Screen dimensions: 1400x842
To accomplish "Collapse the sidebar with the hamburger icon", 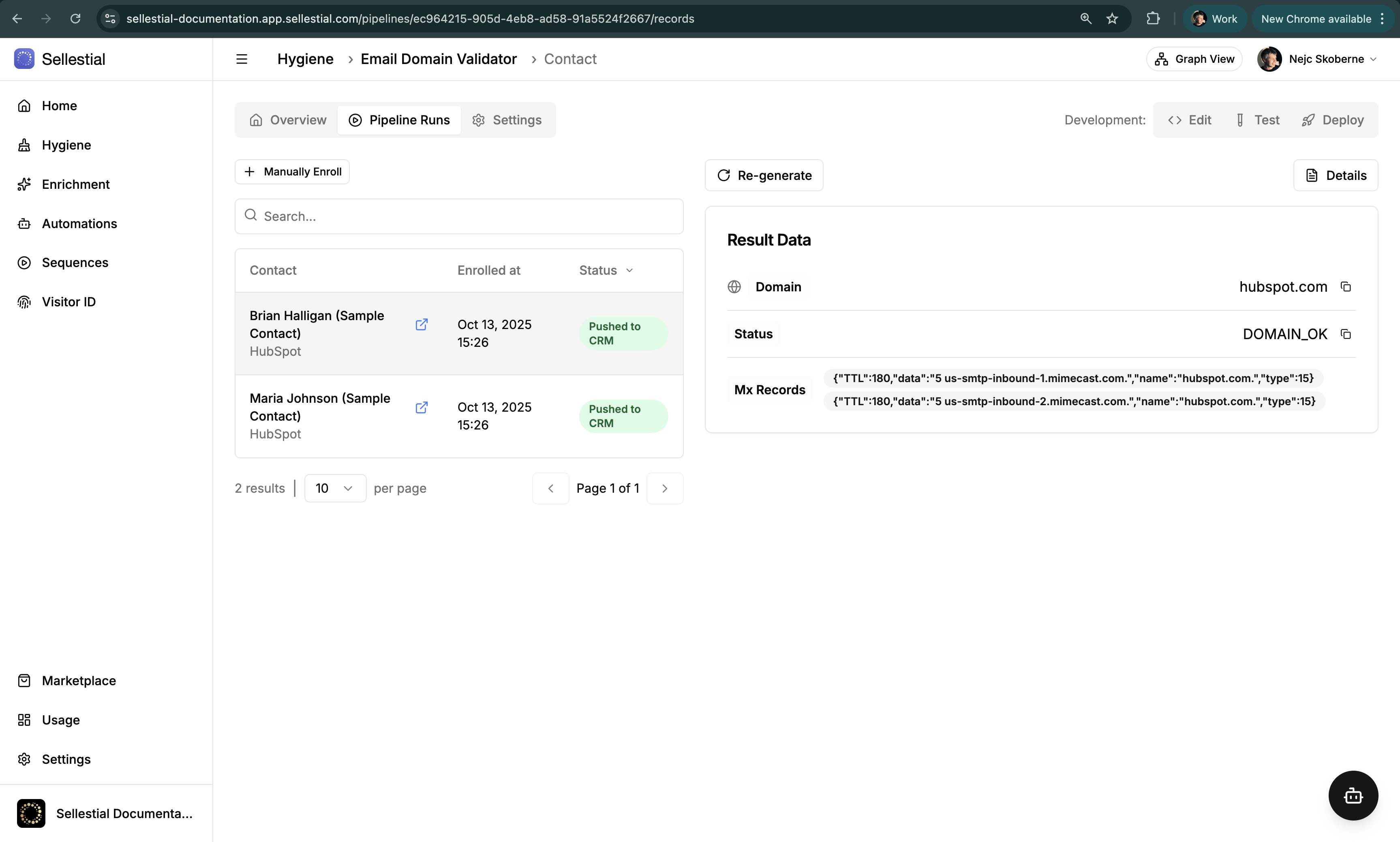I will pyautogui.click(x=242, y=58).
